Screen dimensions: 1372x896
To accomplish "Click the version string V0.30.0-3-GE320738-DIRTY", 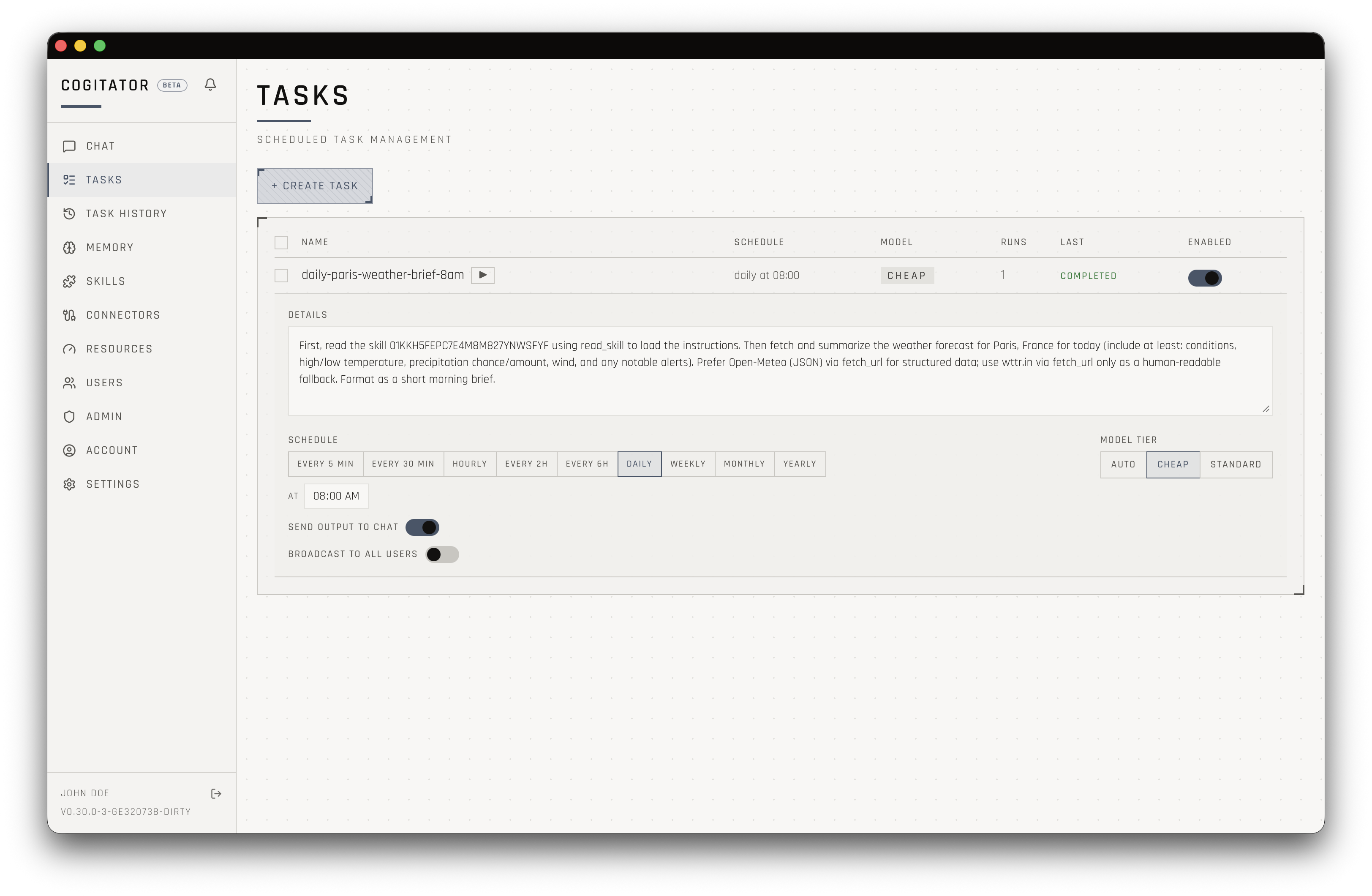I will coord(126,812).
